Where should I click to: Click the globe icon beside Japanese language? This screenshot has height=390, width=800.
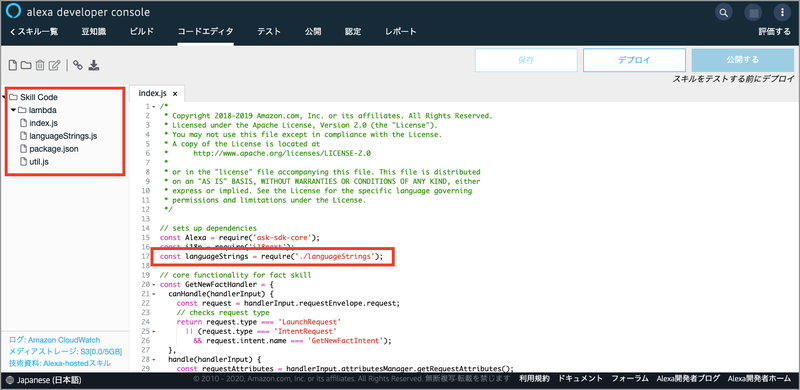(x=11, y=380)
